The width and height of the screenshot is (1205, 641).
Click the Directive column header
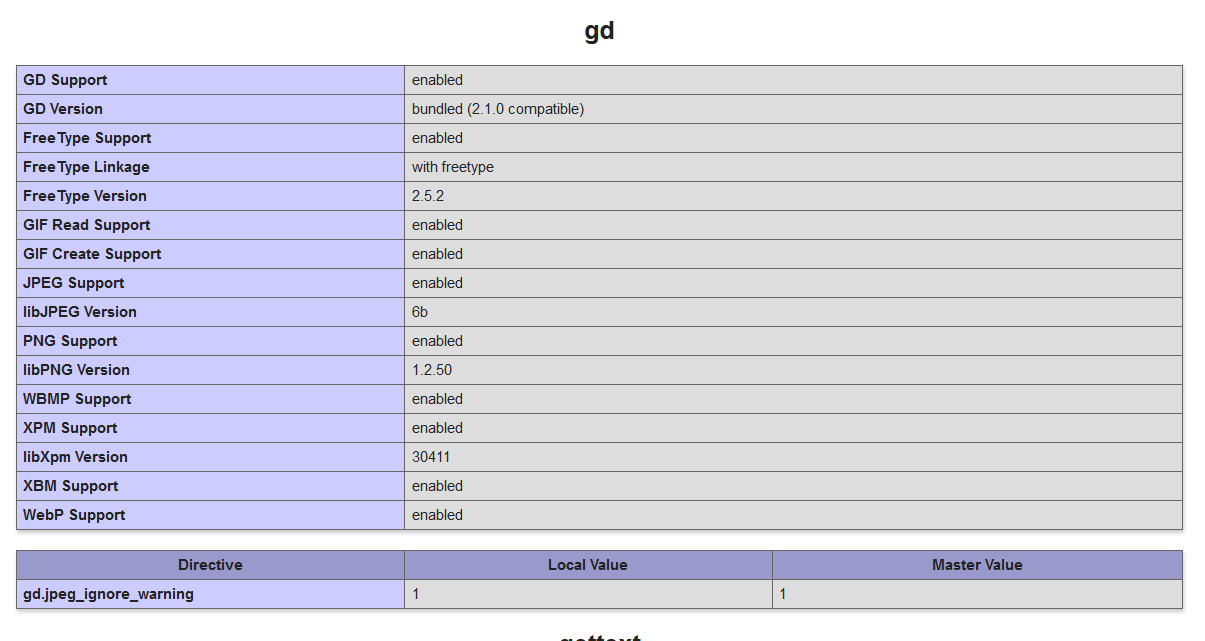pyautogui.click(x=209, y=565)
